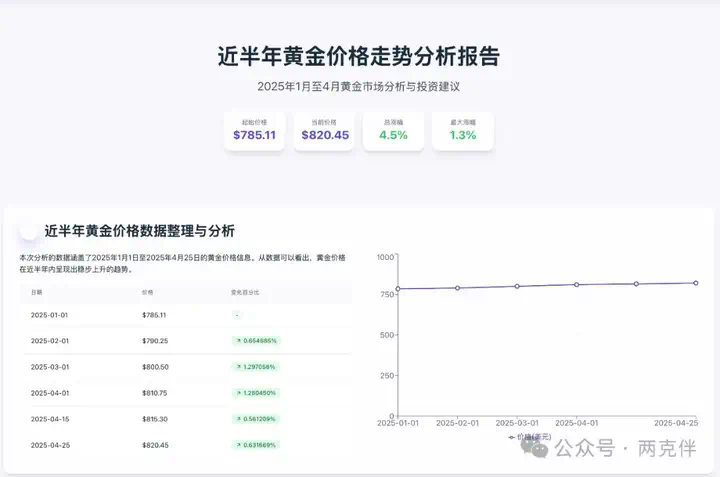Click the green change badge in 2025-03-01 row
Viewport: 720px width, 477px height.
[256, 367]
